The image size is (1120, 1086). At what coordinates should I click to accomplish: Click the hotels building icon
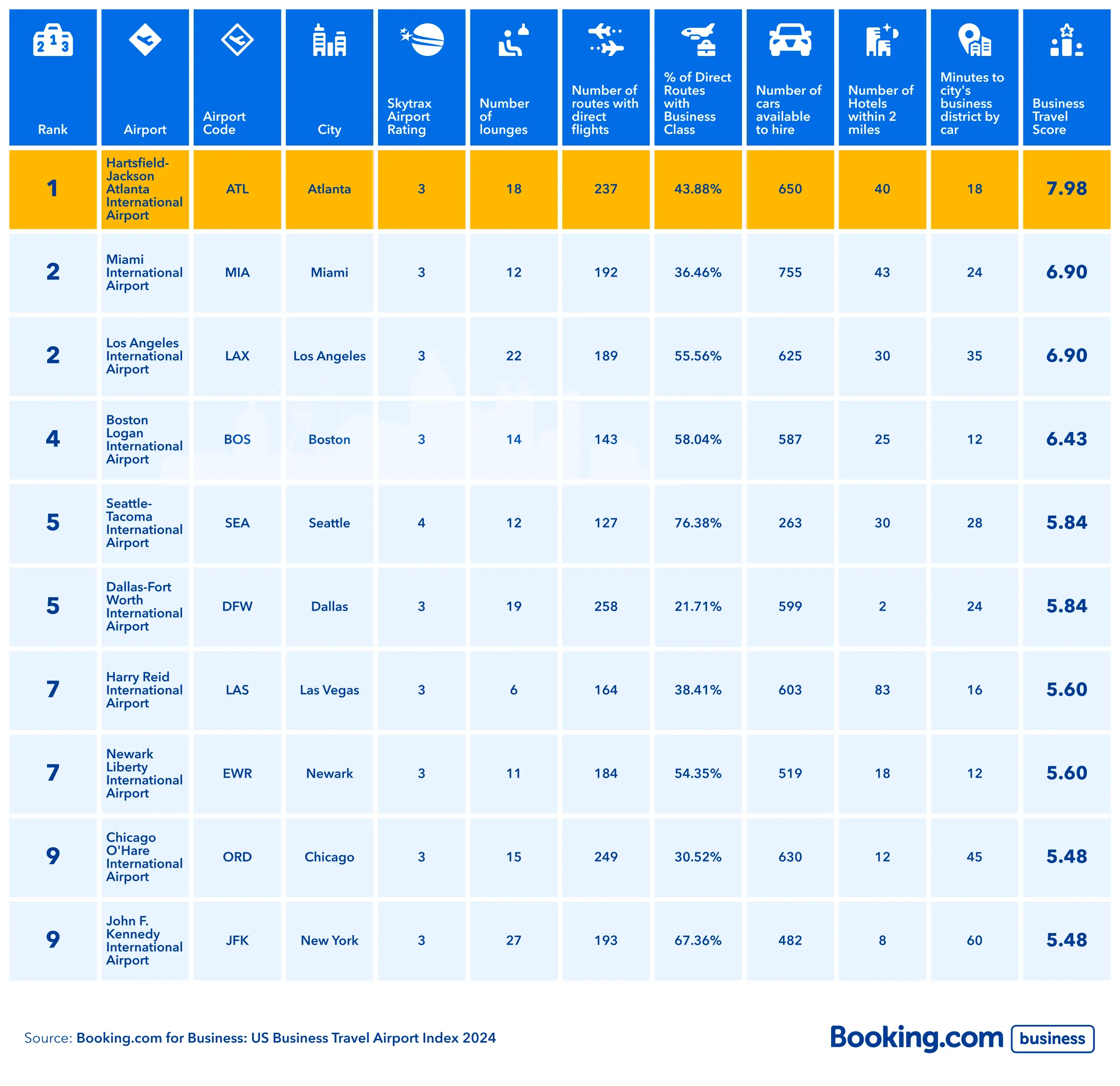(x=882, y=40)
